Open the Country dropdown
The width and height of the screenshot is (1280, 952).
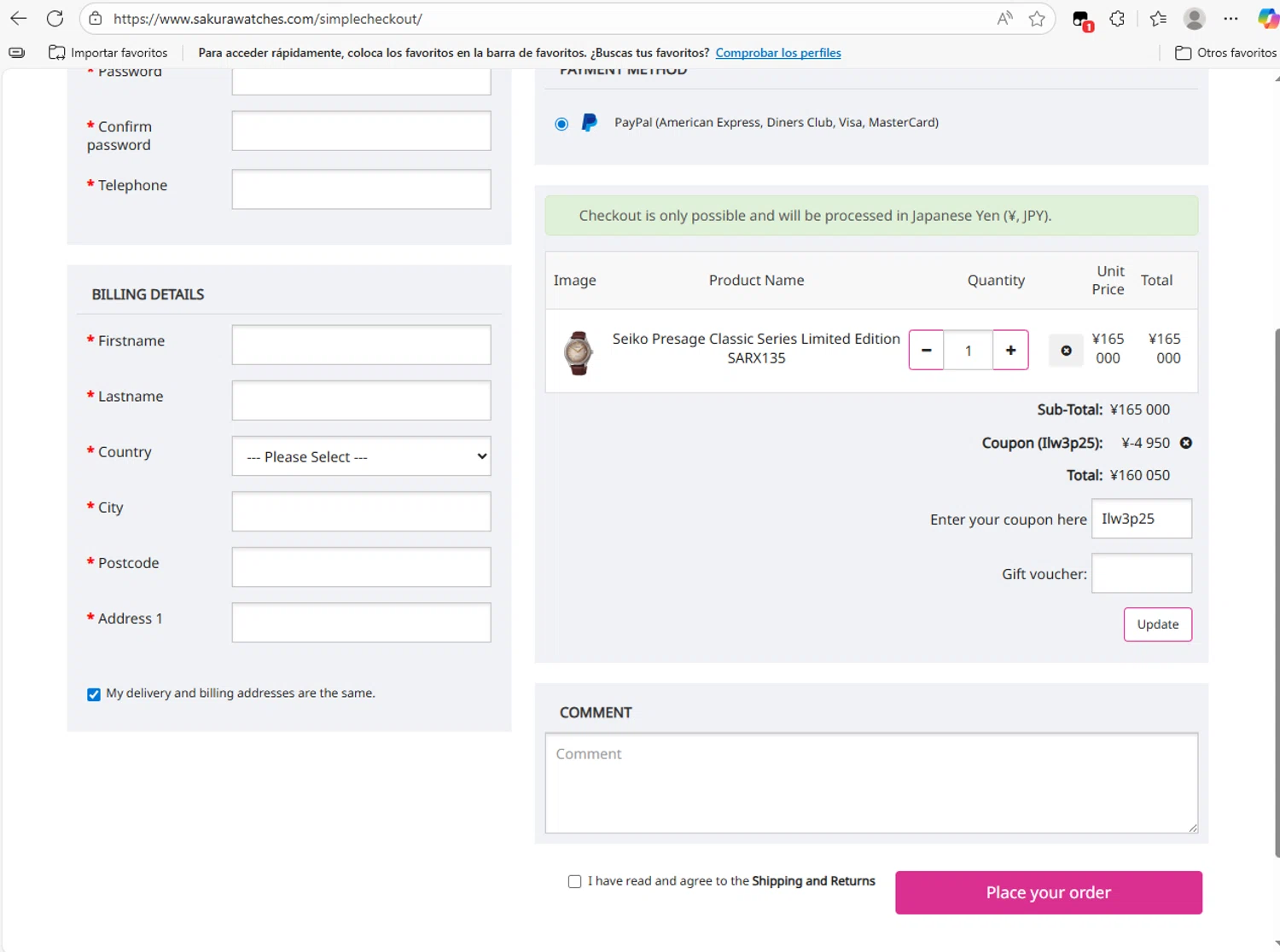pyautogui.click(x=361, y=456)
